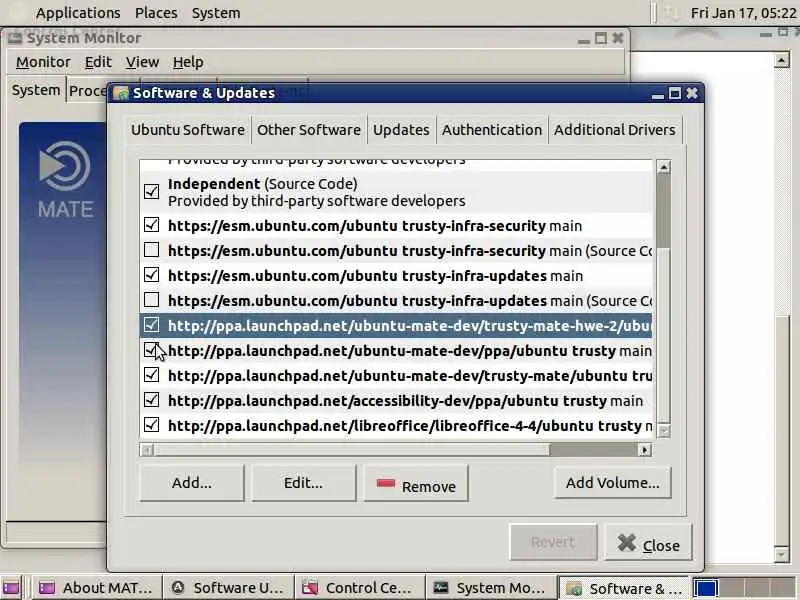Image resolution: width=800 pixels, height=600 pixels.
Task: Open the Other Software tab
Action: pos(309,130)
